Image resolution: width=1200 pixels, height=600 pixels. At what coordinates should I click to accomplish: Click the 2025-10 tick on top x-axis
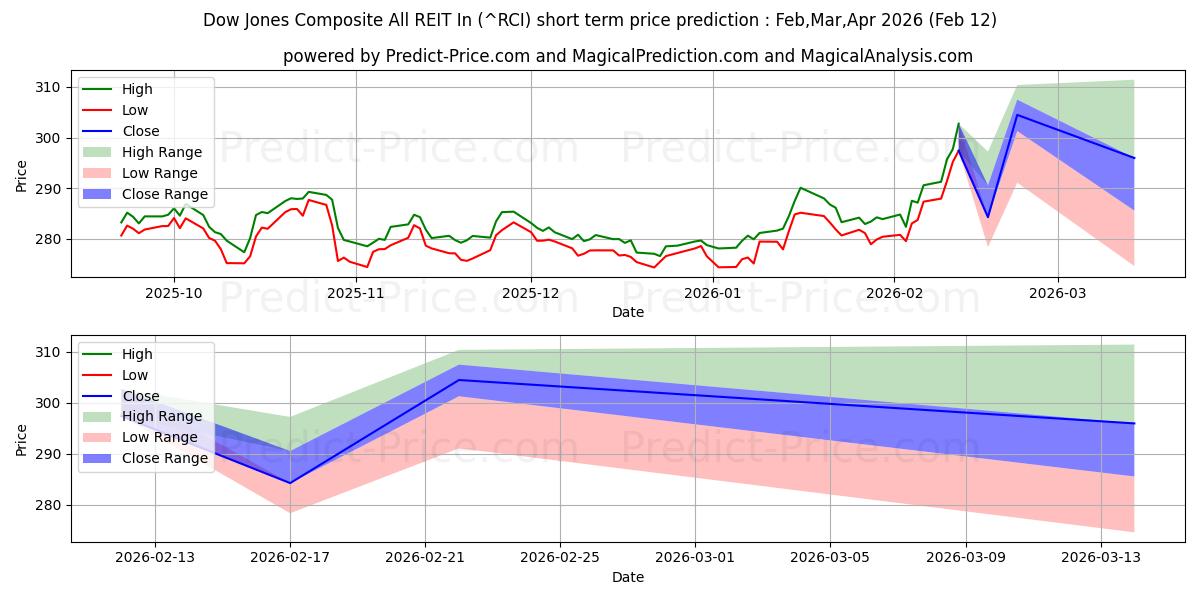tap(174, 293)
